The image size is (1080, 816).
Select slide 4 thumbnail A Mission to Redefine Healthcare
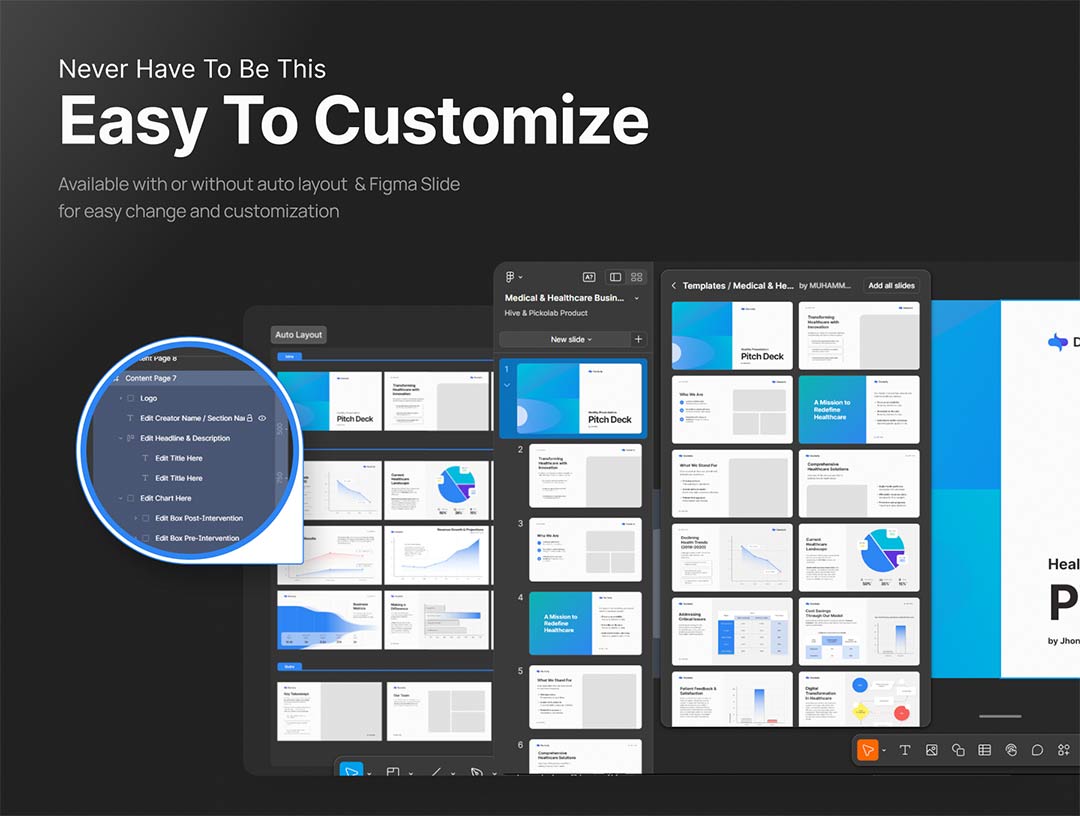(585, 623)
